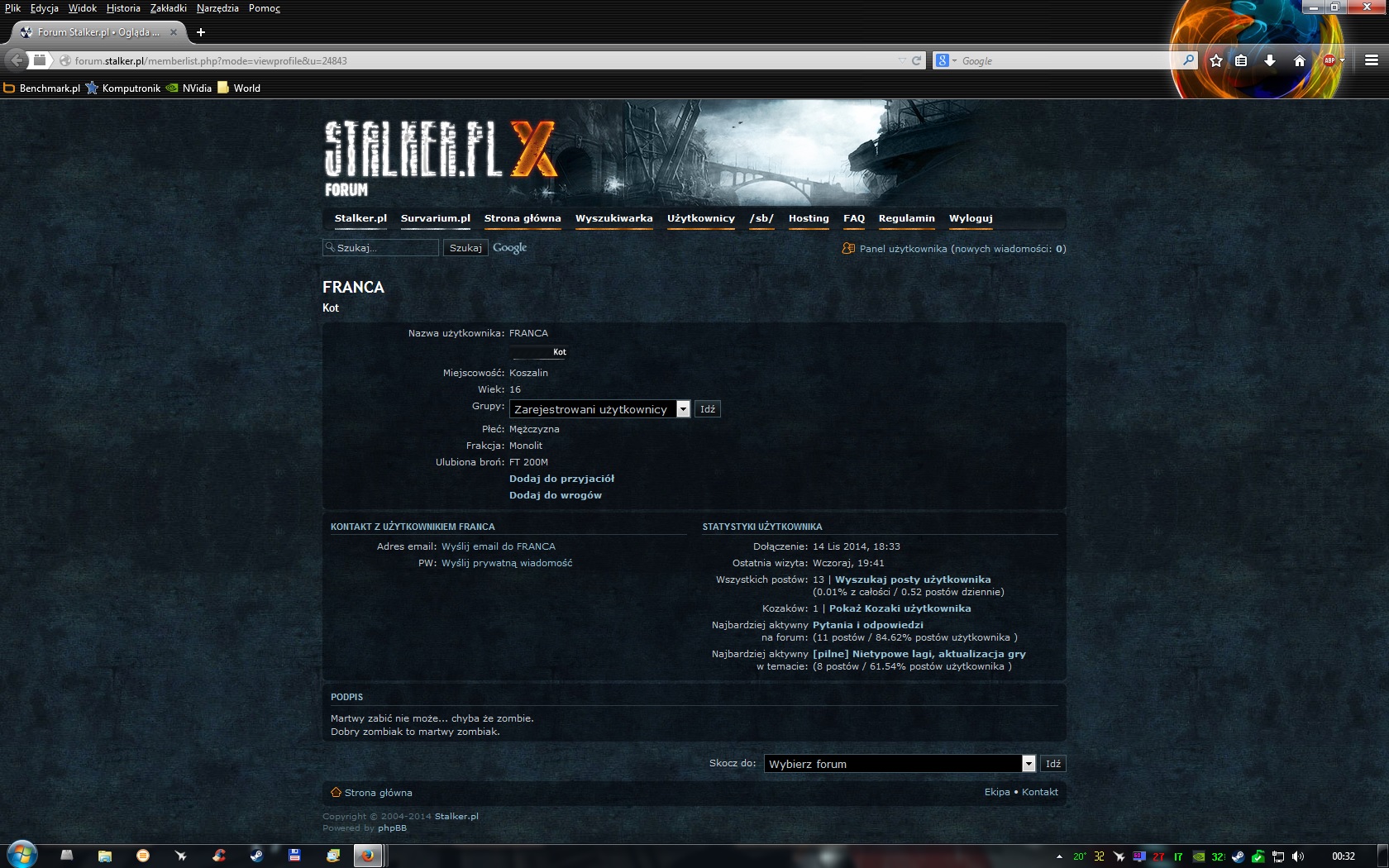Click Strona główna footer link with home icon
This screenshot has height=868, width=1389.
371,793
